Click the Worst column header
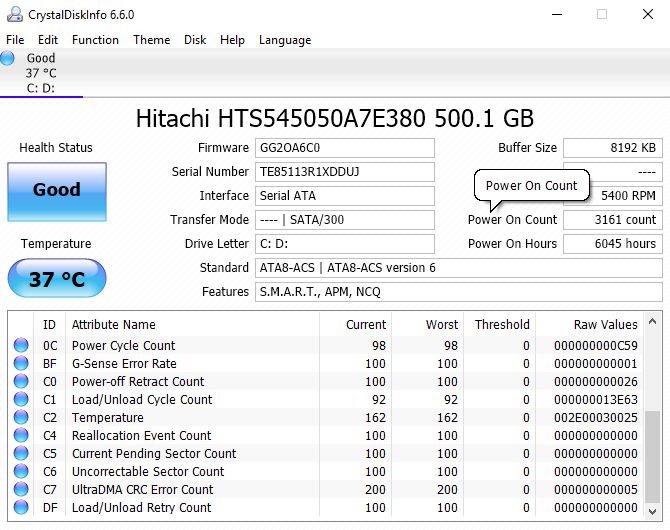 click(x=427, y=325)
